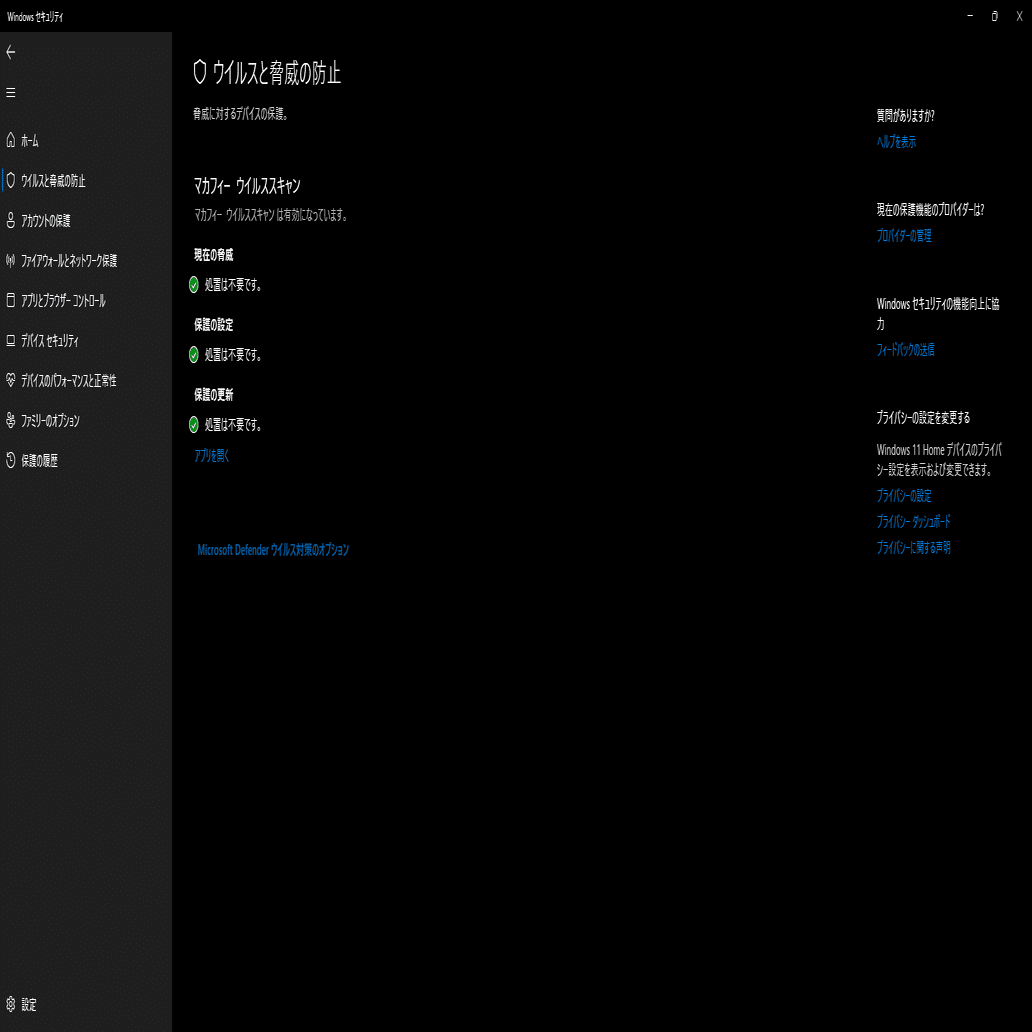Open プライバシーに関する声明 link
The height and width of the screenshot is (1032, 1032).
(x=914, y=548)
